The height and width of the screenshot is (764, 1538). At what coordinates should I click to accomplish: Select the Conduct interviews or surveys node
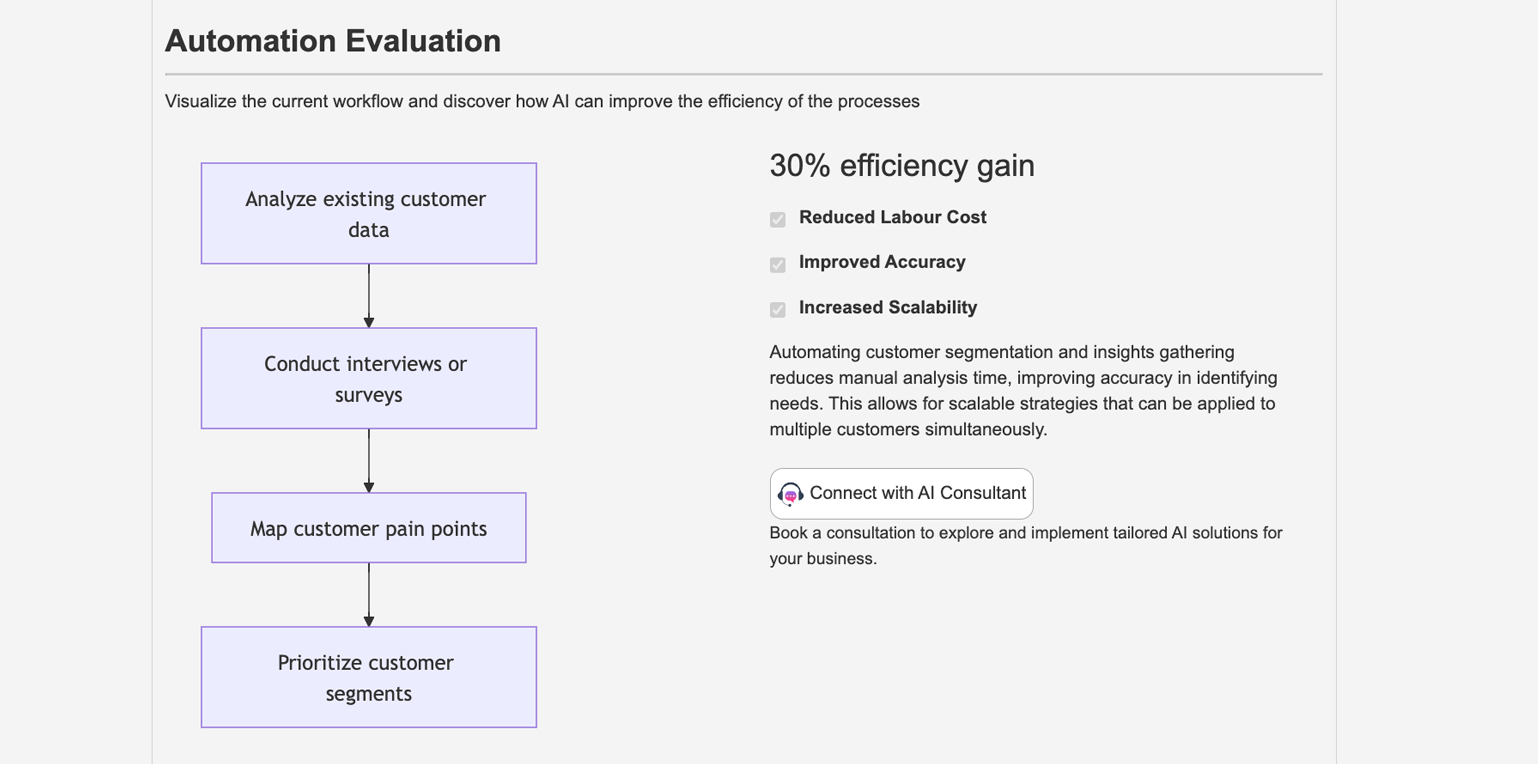[368, 379]
